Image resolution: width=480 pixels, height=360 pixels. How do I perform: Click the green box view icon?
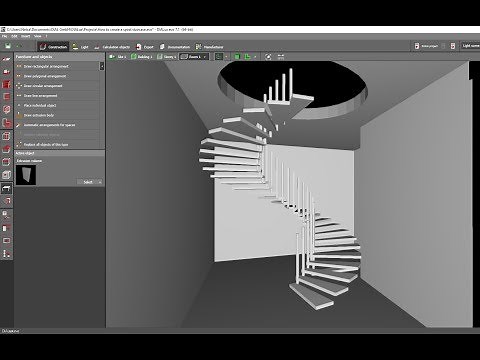coord(237,57)
